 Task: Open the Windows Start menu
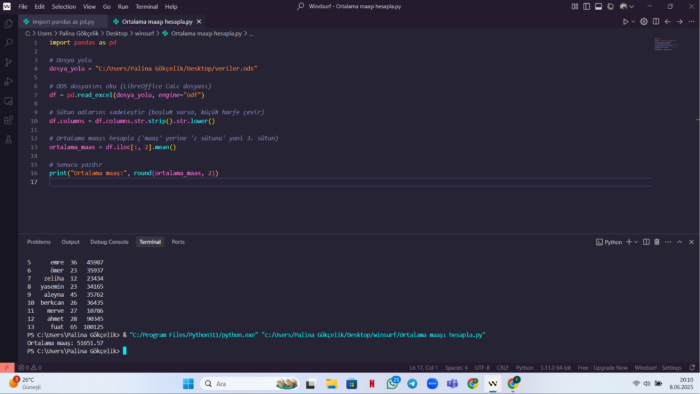[188, 384]
